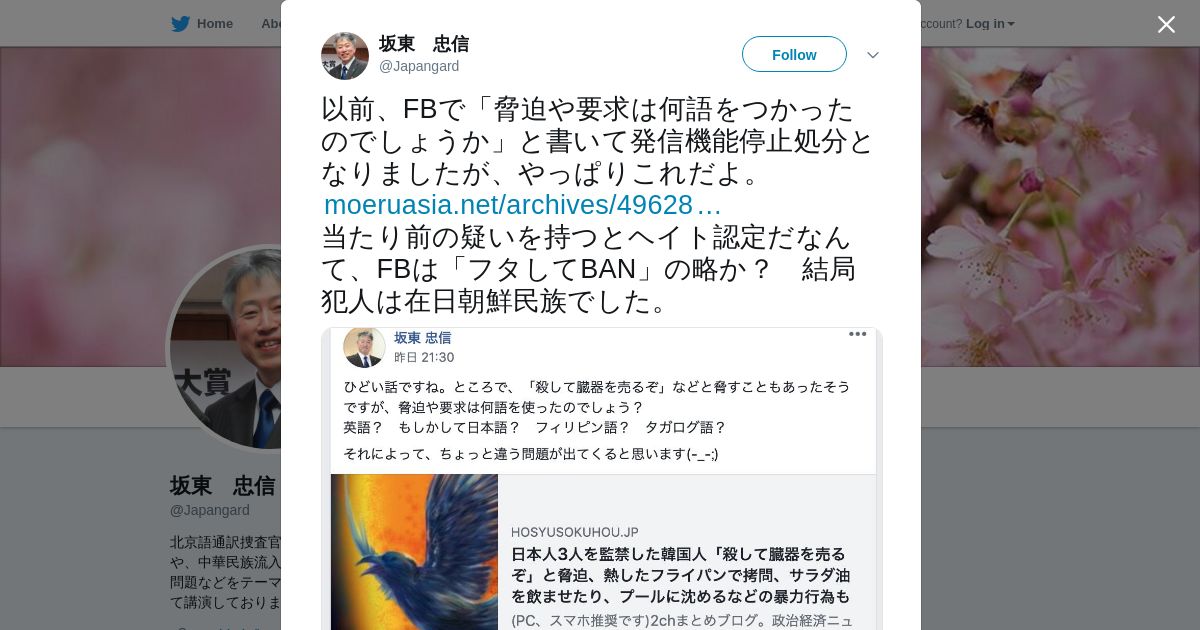The width and height of the screenshot is (1200, 630).
Task: Click the embedded Facebook post text
Action: (596, 419)
